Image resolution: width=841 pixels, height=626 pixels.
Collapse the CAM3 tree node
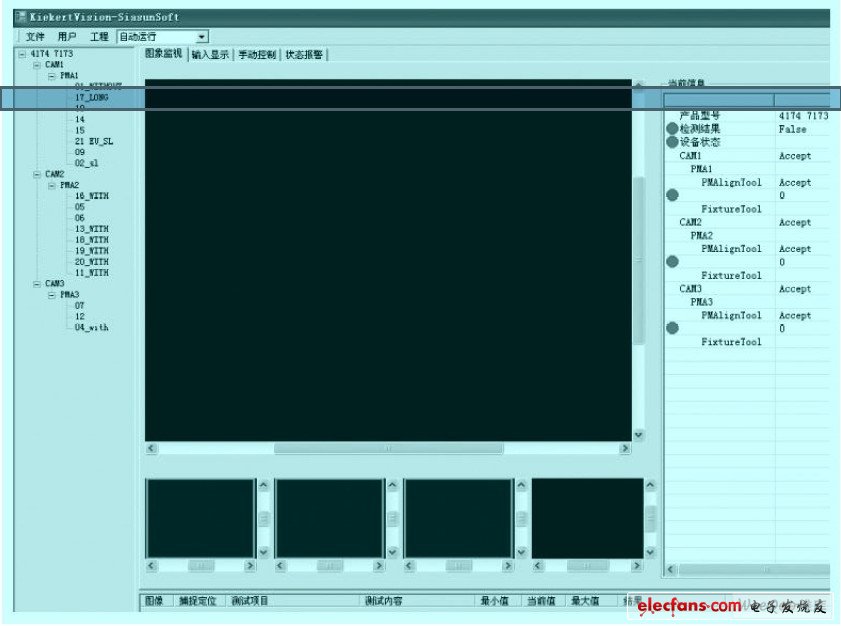(37, 284)
